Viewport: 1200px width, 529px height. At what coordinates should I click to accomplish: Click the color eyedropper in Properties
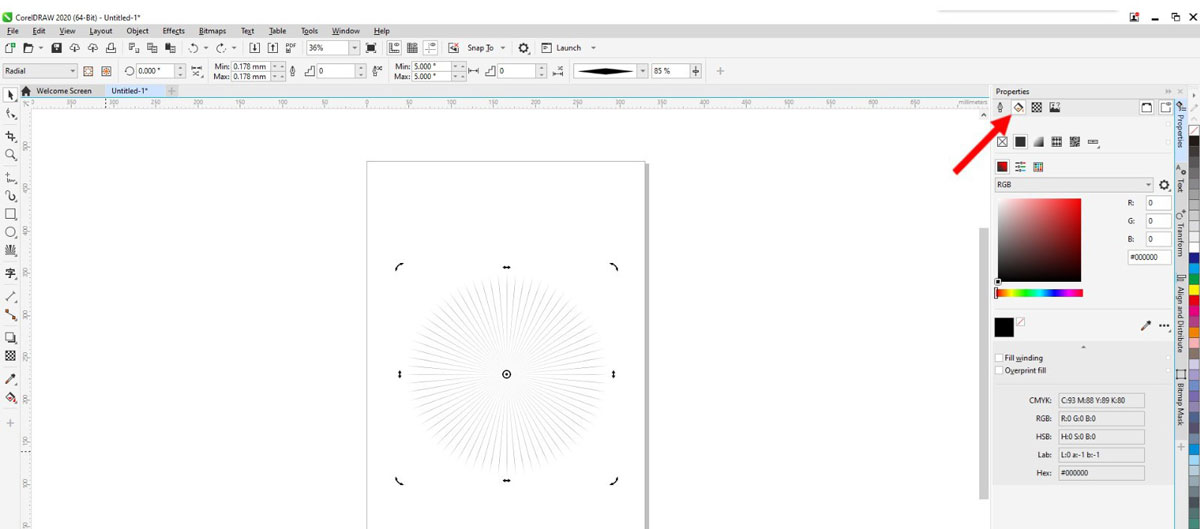pos(1146,326)
